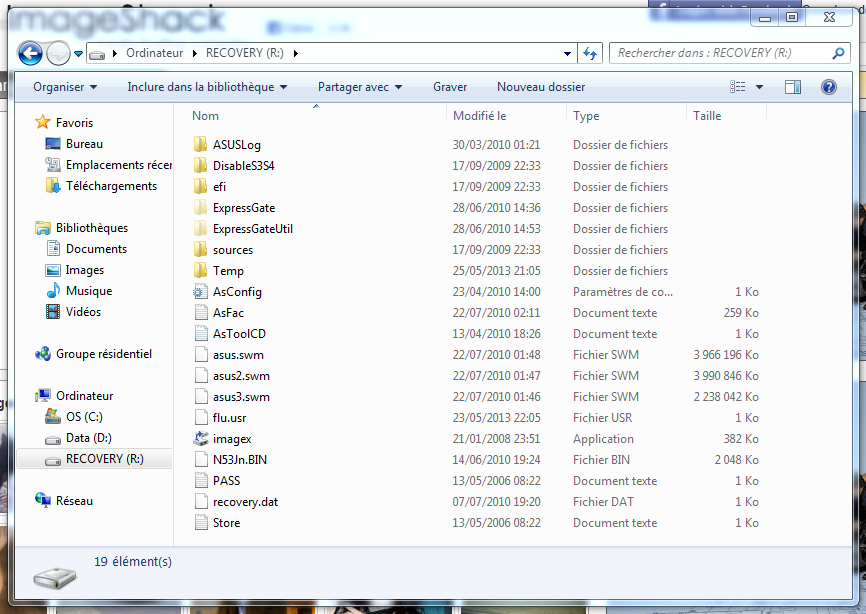Screen dimensions: 866x614
Task: Click the Nouveau dossier button
Action: pyautogui.click(x=540, y=87)
